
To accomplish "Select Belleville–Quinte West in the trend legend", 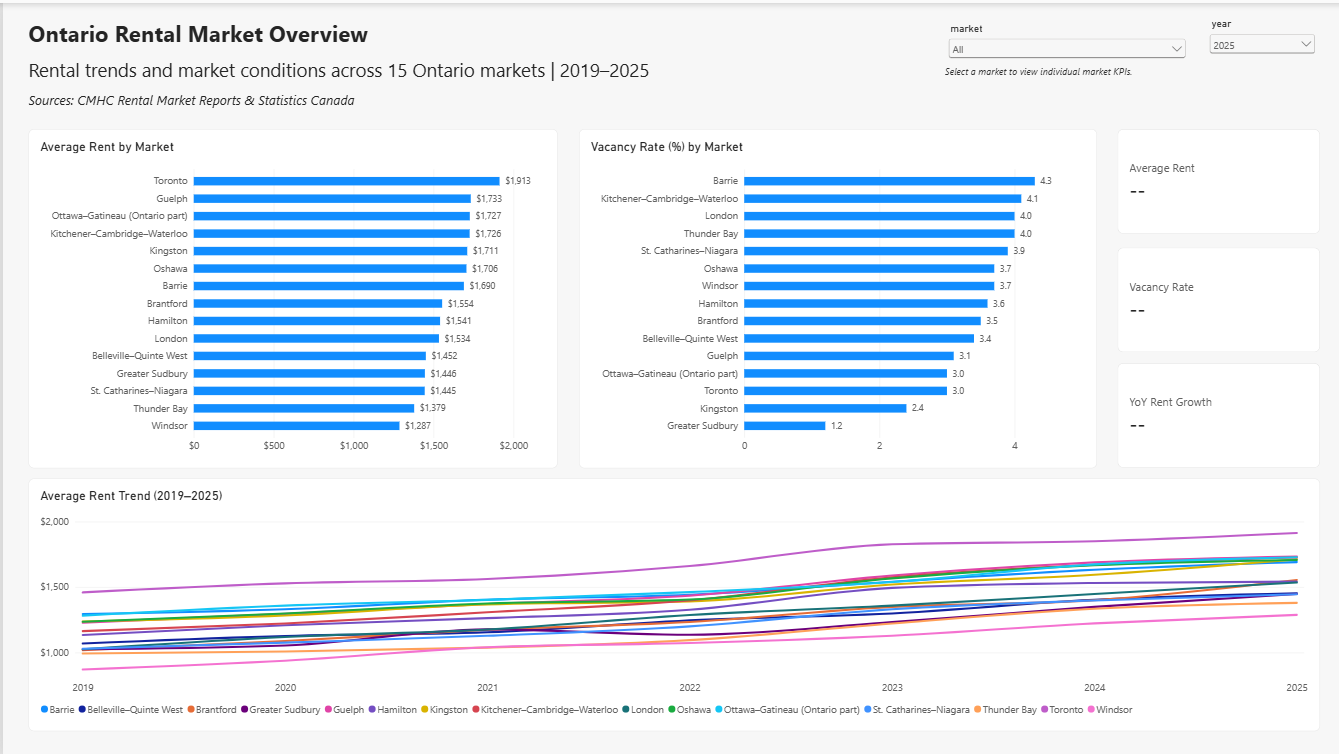I will (130, 710).
